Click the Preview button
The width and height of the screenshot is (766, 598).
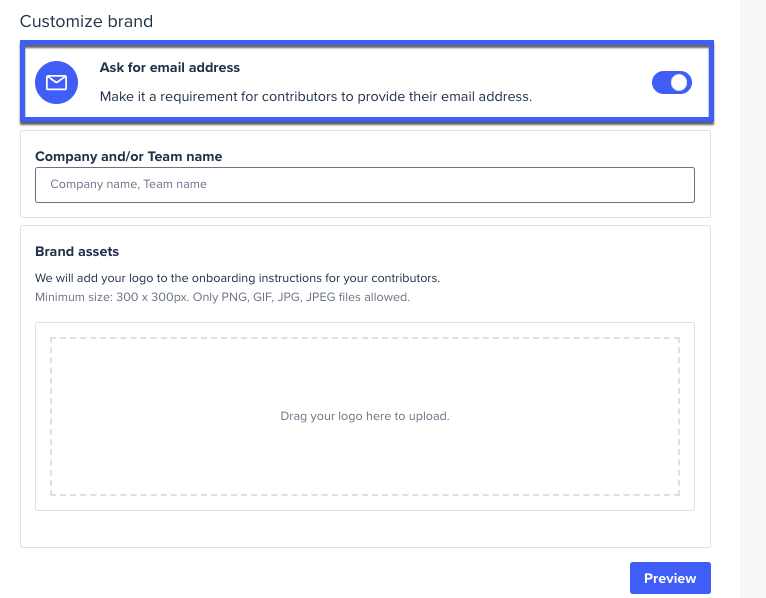pos(670,578)
